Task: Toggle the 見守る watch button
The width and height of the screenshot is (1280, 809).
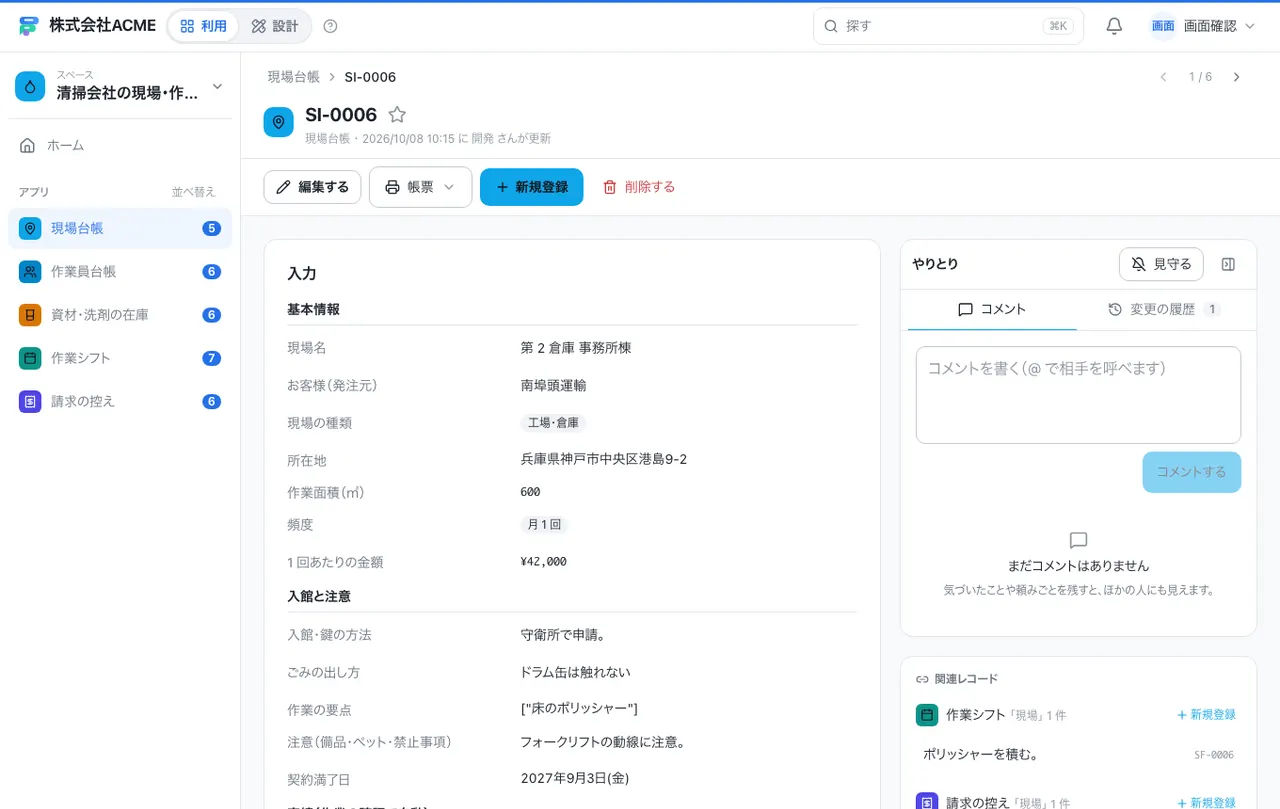Action: (1161, 264)
